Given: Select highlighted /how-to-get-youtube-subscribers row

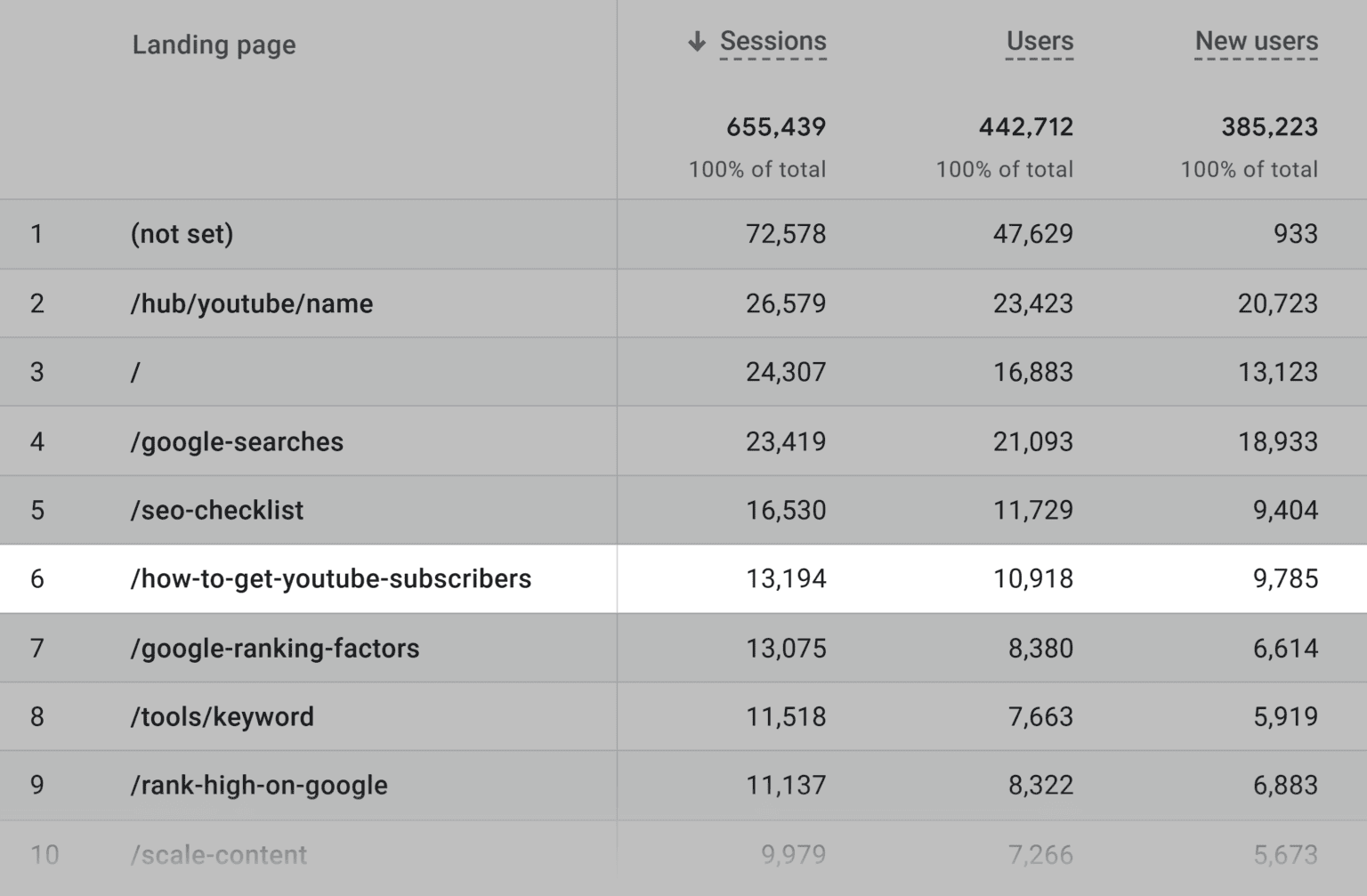Looking at the screenshot, I should (330, 578).
